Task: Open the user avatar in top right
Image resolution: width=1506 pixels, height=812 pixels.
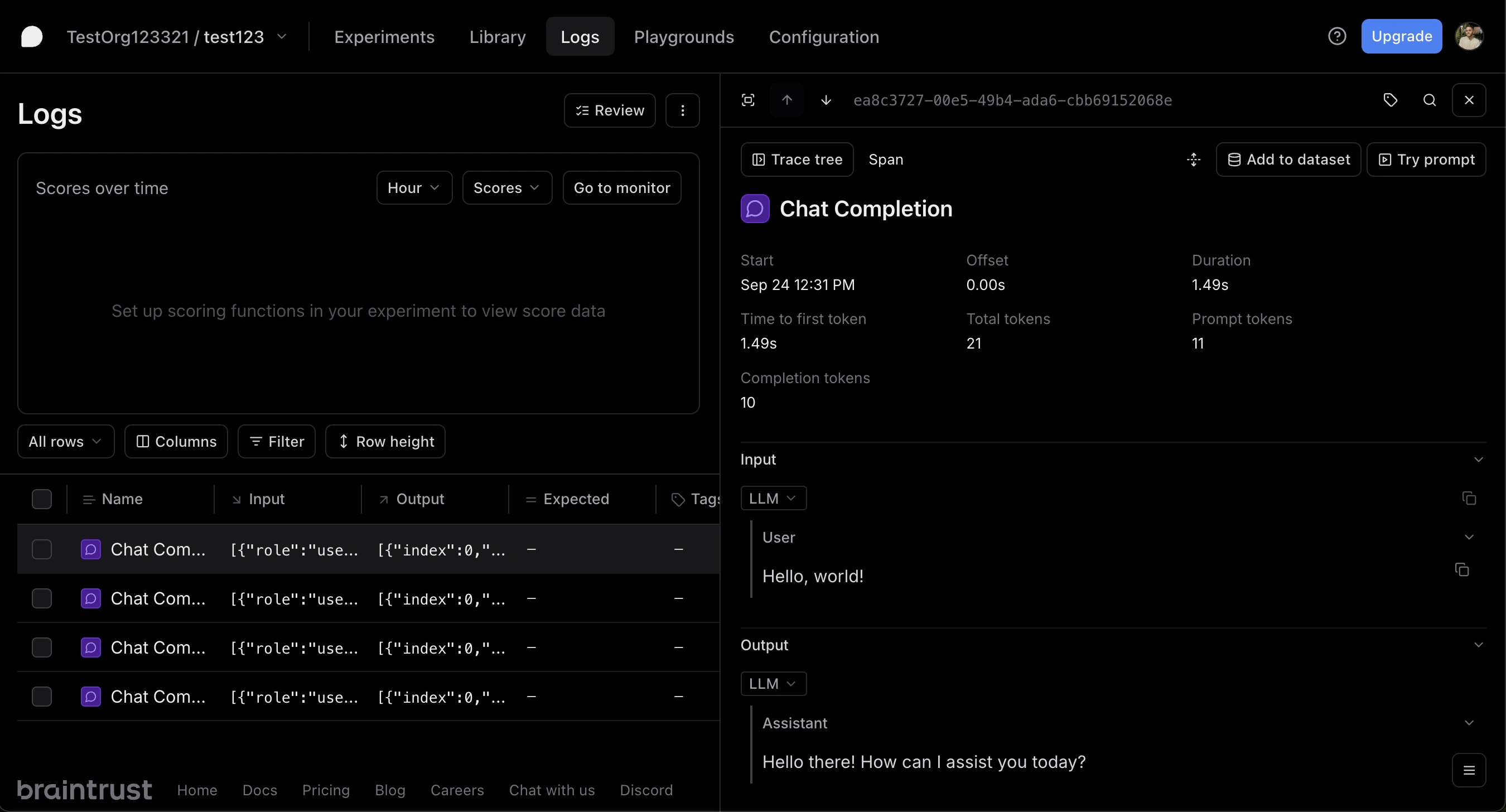Action: click(1469, 36)
